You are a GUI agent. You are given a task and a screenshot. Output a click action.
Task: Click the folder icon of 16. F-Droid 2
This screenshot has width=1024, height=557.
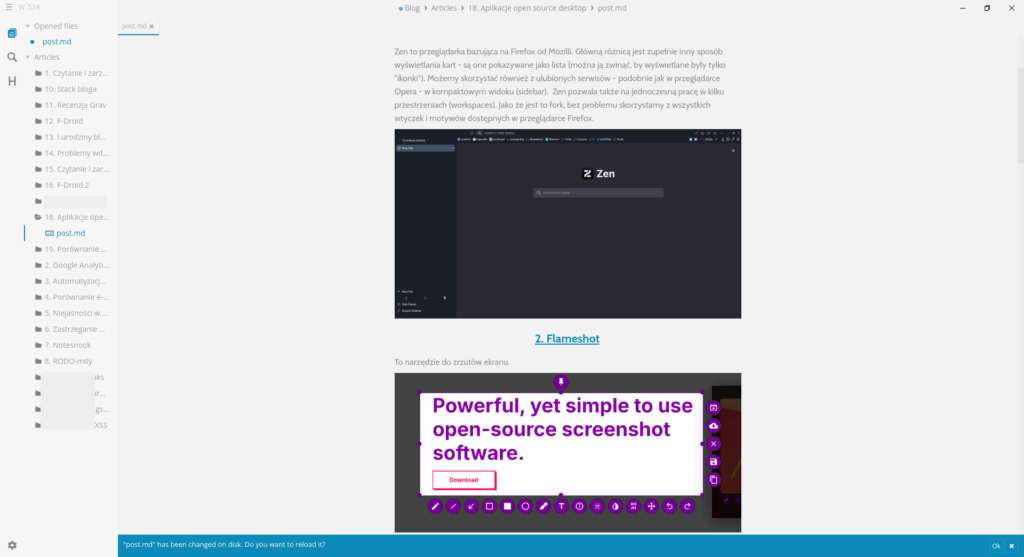38,185
